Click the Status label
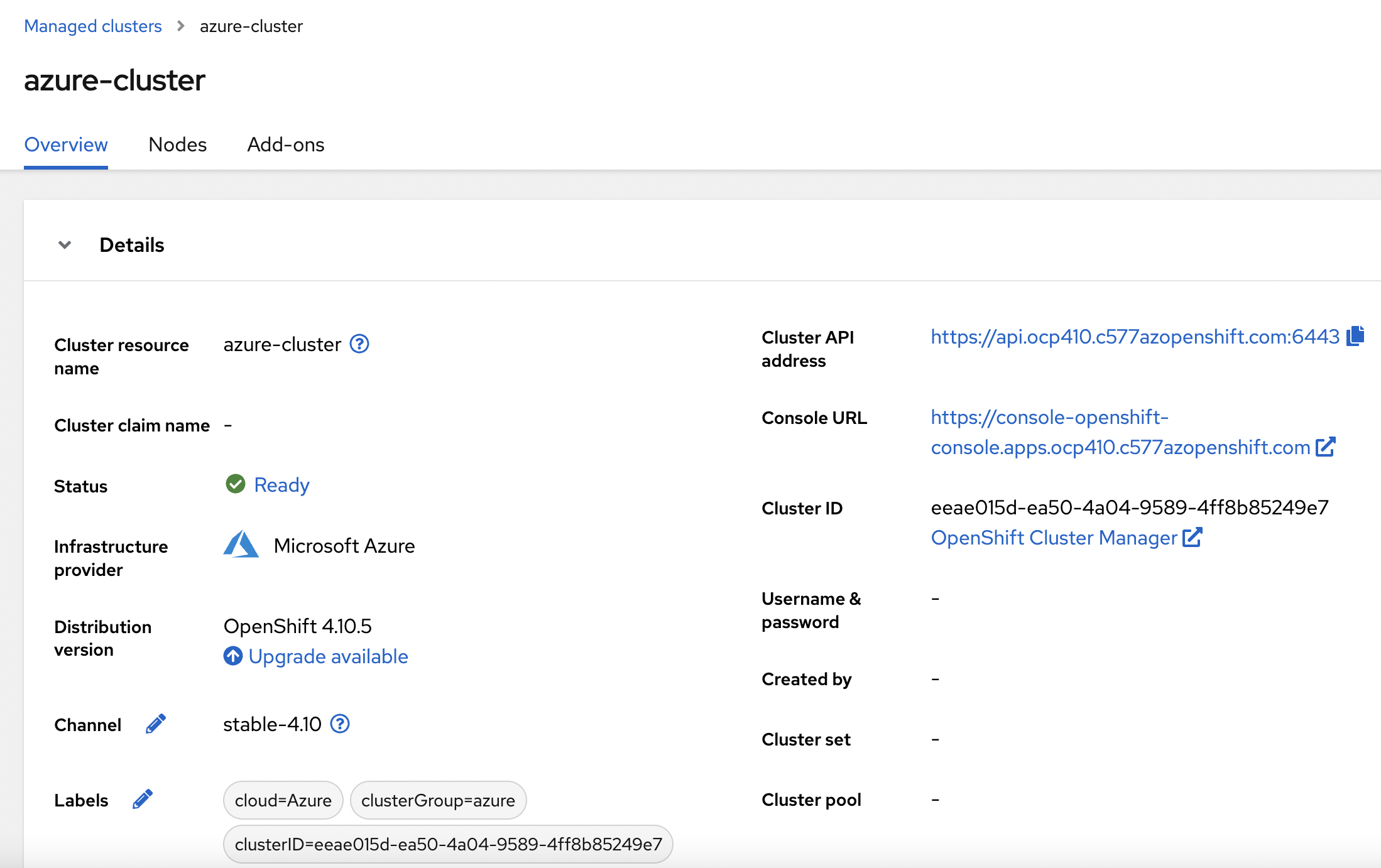Screen dimensions: 1381x868 click(x=80, y=486)
